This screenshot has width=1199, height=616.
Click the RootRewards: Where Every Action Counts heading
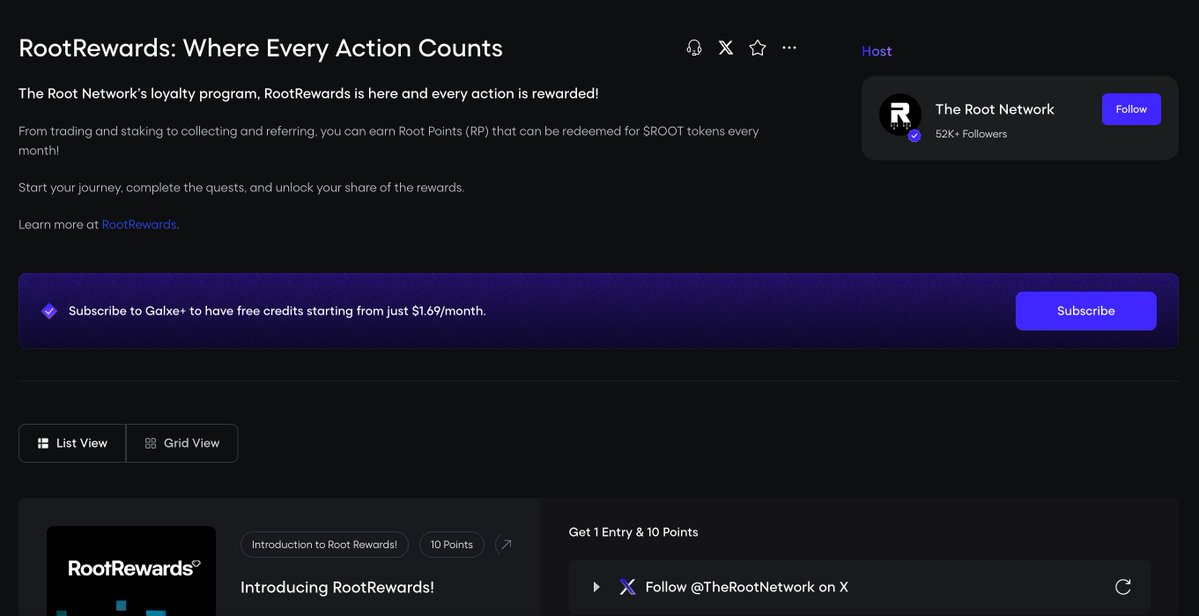pyautogui.click(x=261, y=48)
